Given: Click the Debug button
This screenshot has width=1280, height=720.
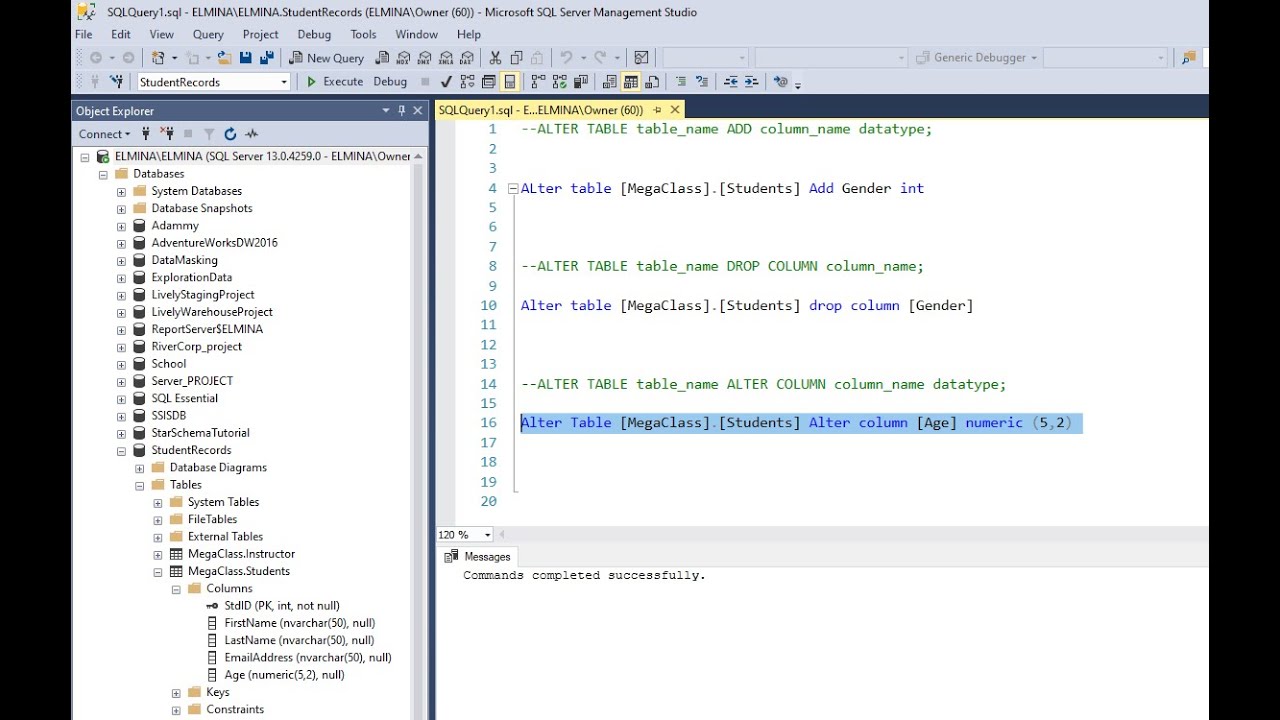Looking at the screenshot, I should (x=390, y=82).
